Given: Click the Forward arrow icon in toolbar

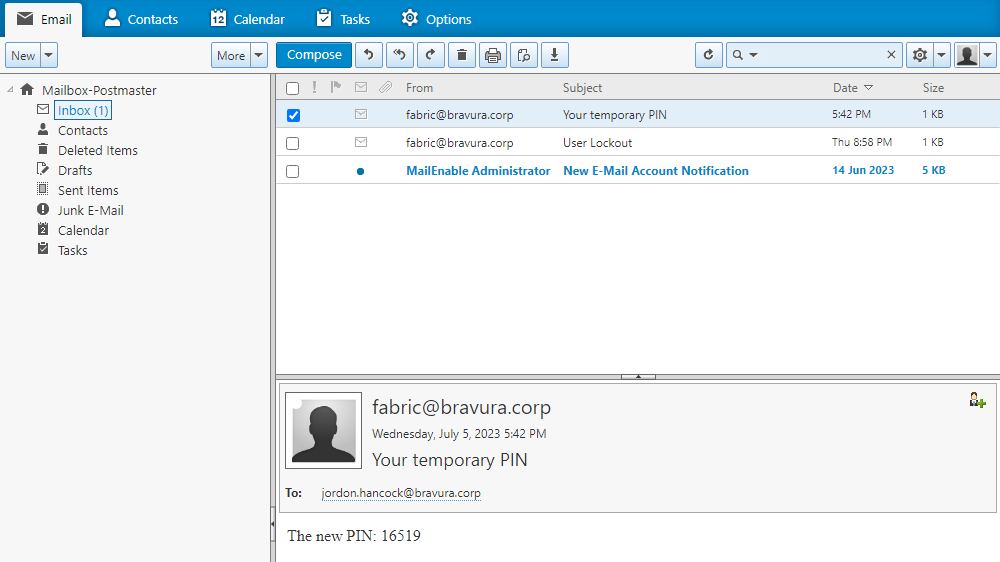Looking at the screenshot, I should tap(430, 55).
